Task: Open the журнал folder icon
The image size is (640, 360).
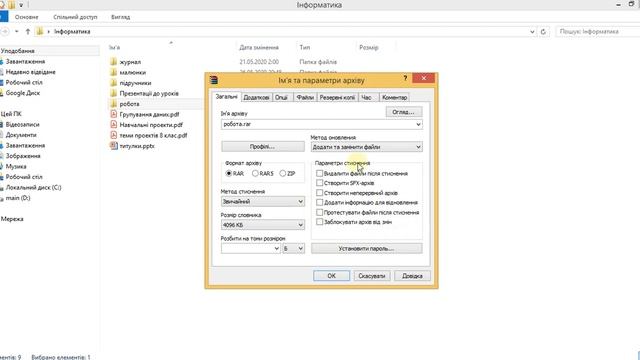Action: click(x=113, y=62)
